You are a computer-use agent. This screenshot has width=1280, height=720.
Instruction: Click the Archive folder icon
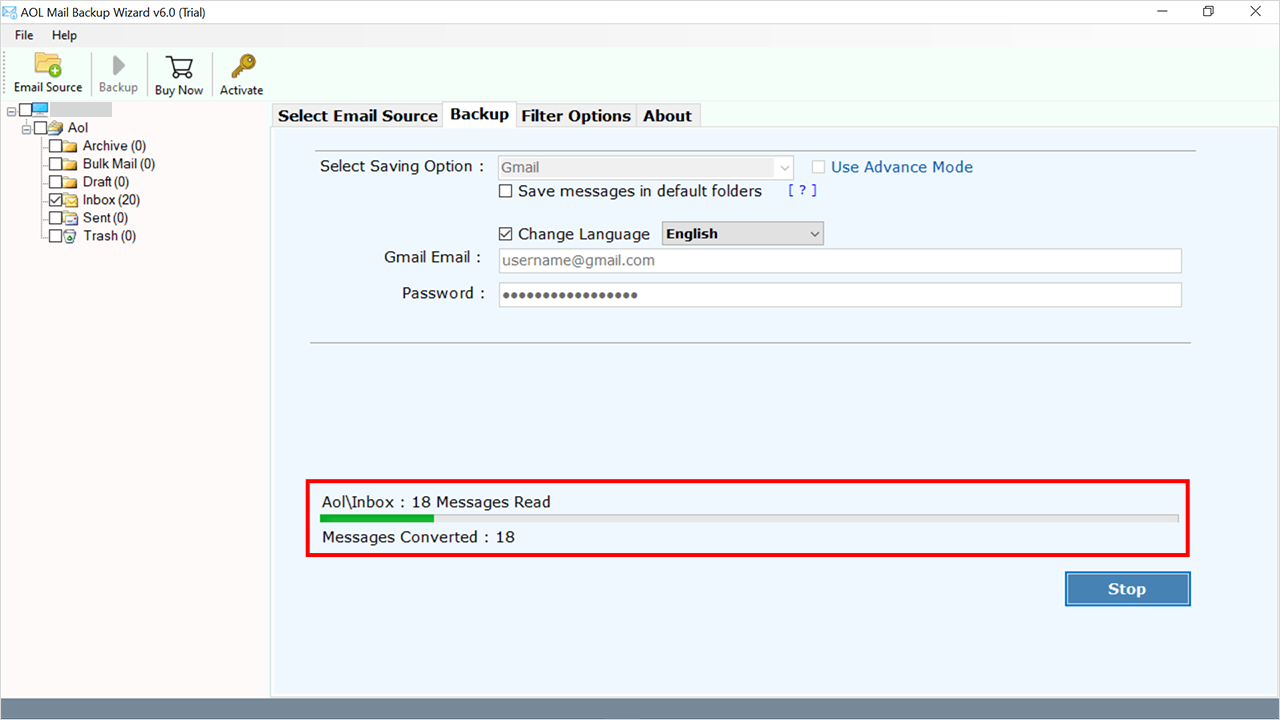[70, 146]
